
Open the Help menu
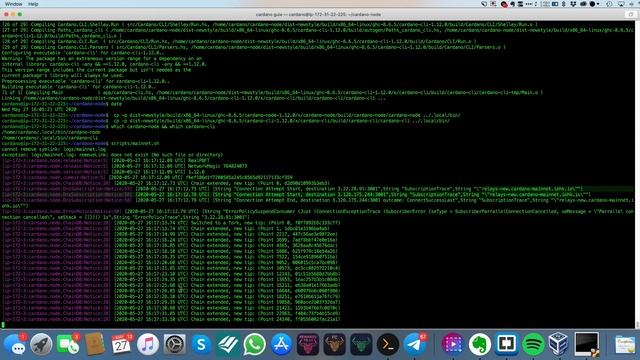[x=33, y=4]
